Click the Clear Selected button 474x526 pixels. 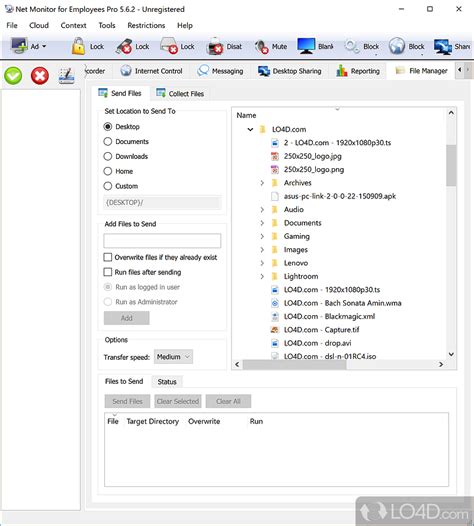[178, 401]
